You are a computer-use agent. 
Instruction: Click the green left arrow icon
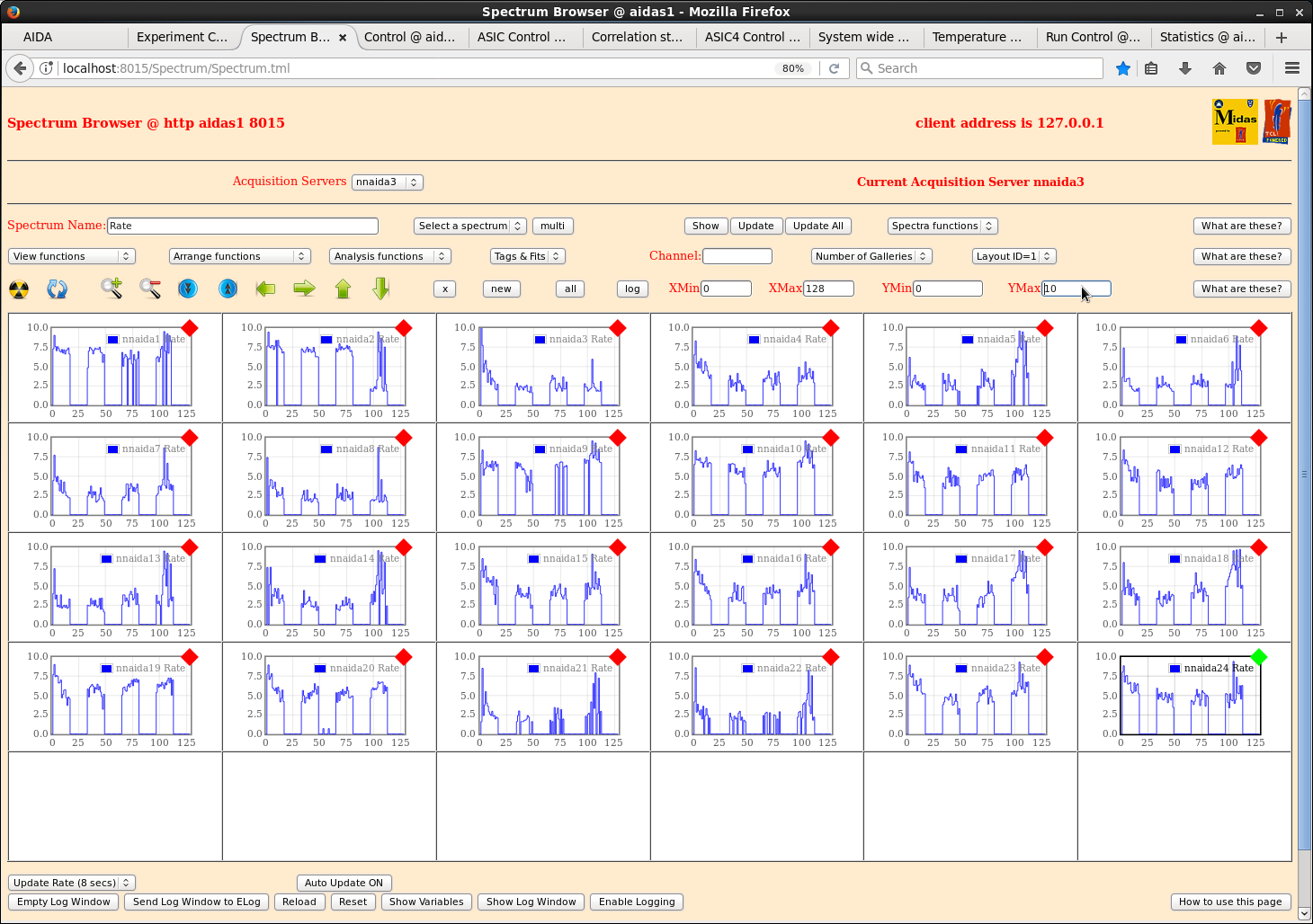[x=265, y=289]
